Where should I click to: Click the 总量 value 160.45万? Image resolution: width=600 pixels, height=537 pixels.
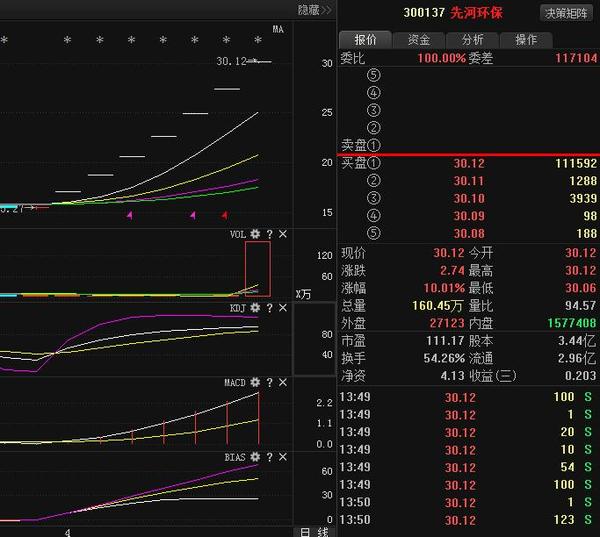(x=438, y=305)
